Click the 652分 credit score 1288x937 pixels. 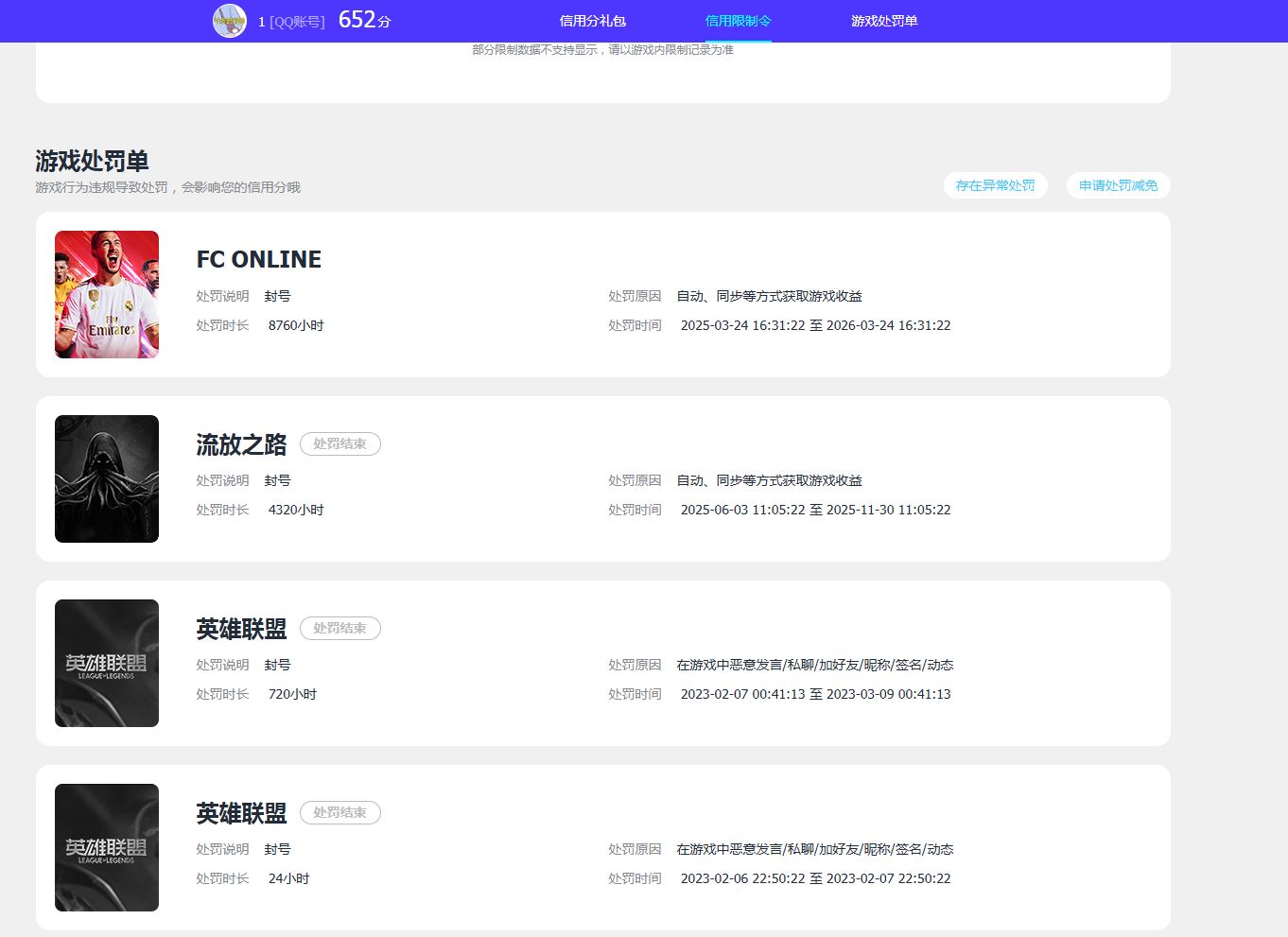coord(364,20)
